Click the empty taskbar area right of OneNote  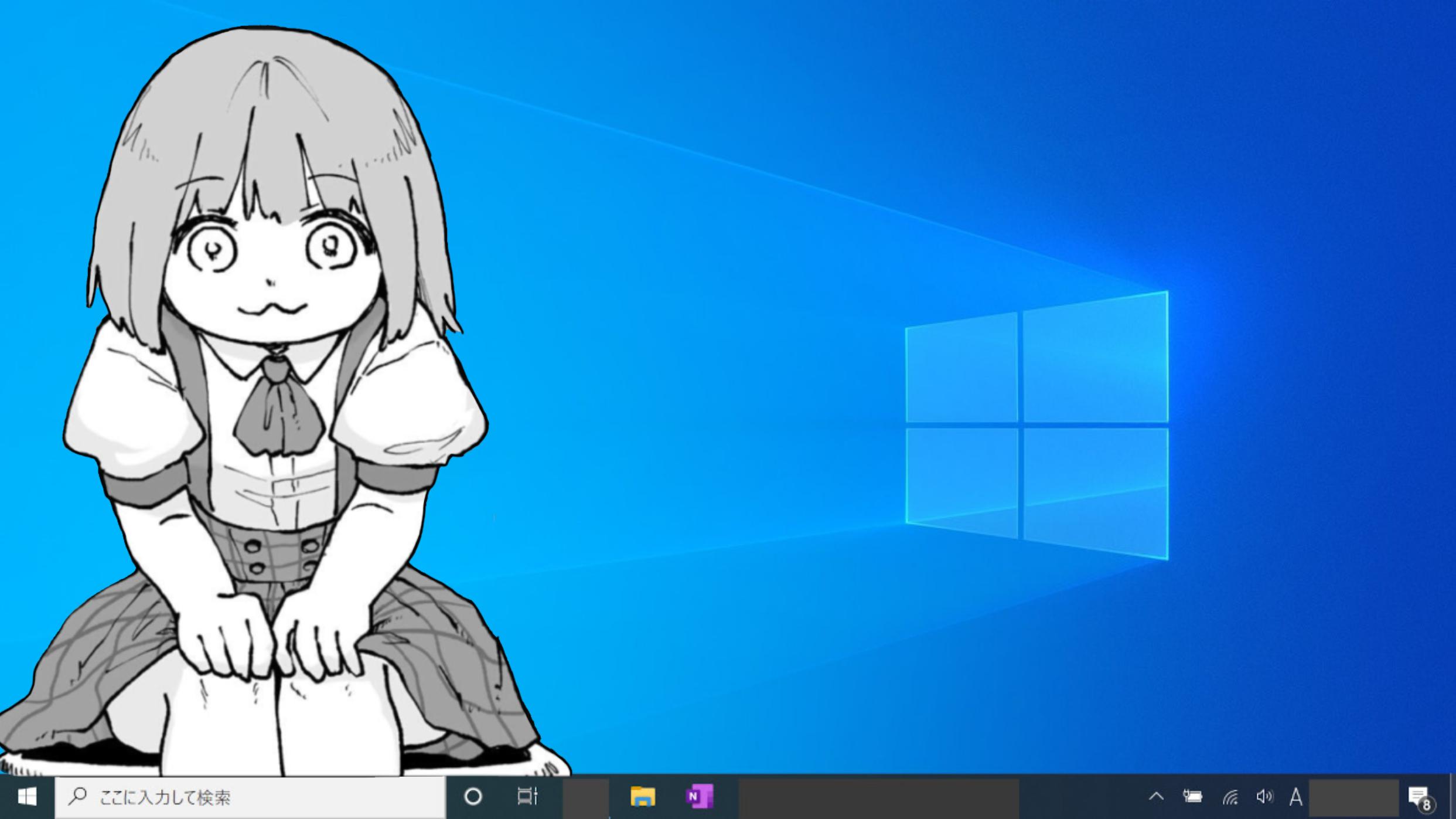click(x=878, y=797)
